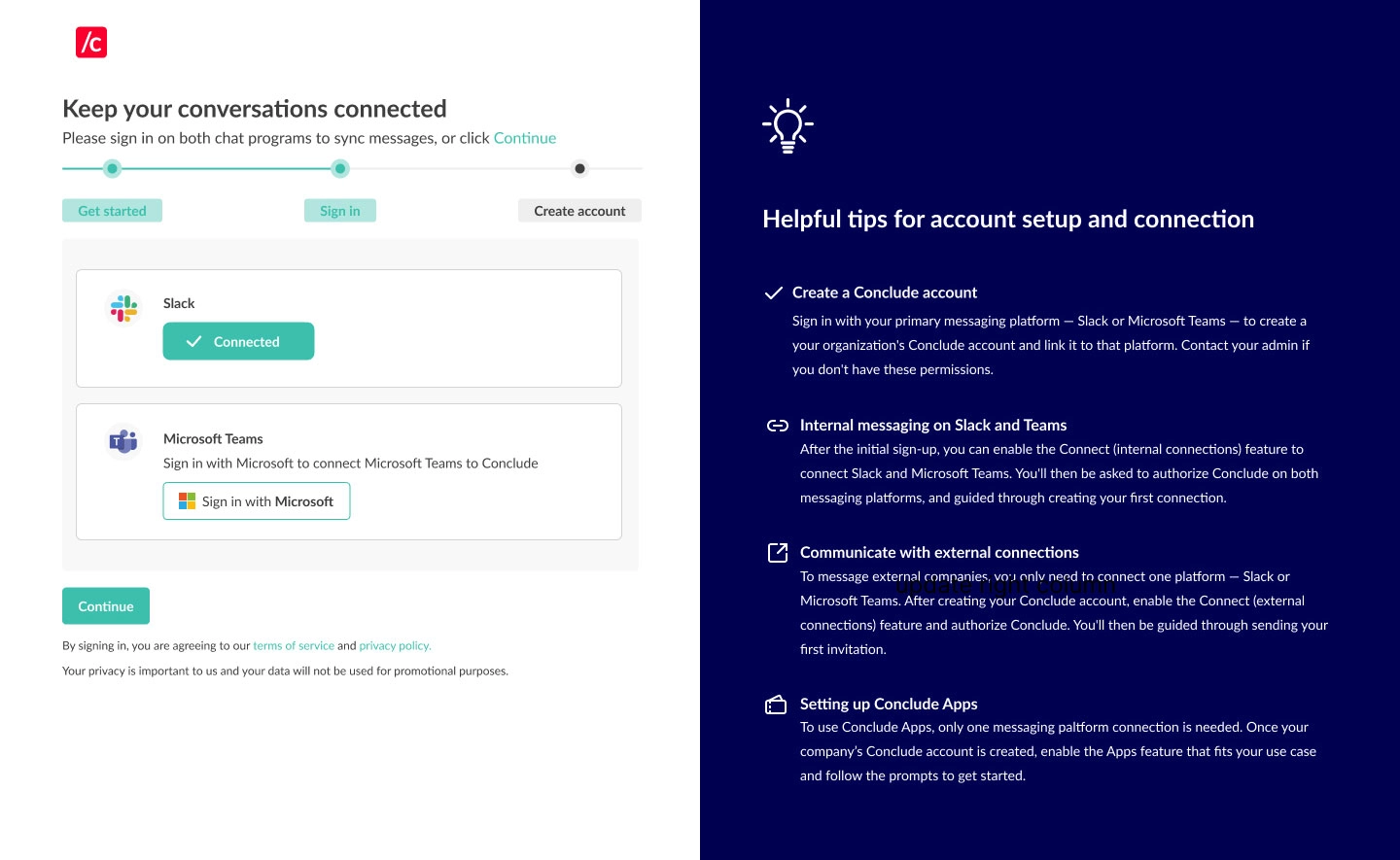Click the external-link icon beside Communicate with external connections

778,553
